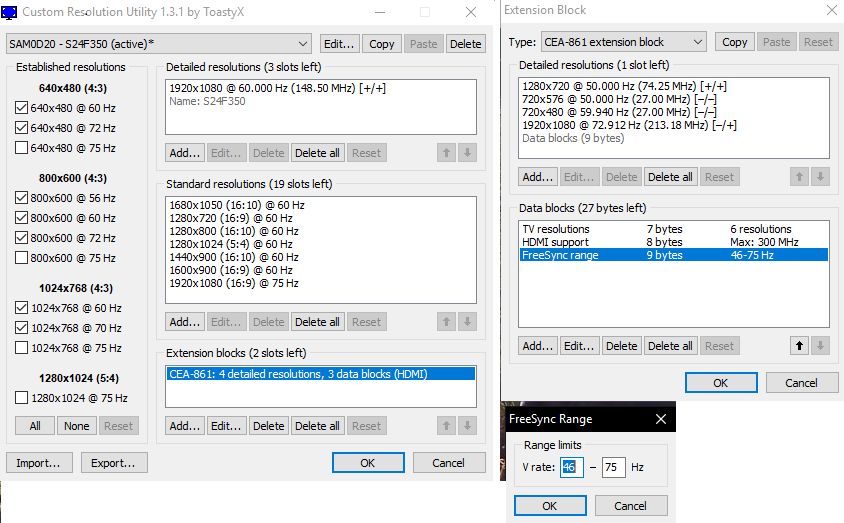Click the down arrow under Extension blocks

point(467,426)
